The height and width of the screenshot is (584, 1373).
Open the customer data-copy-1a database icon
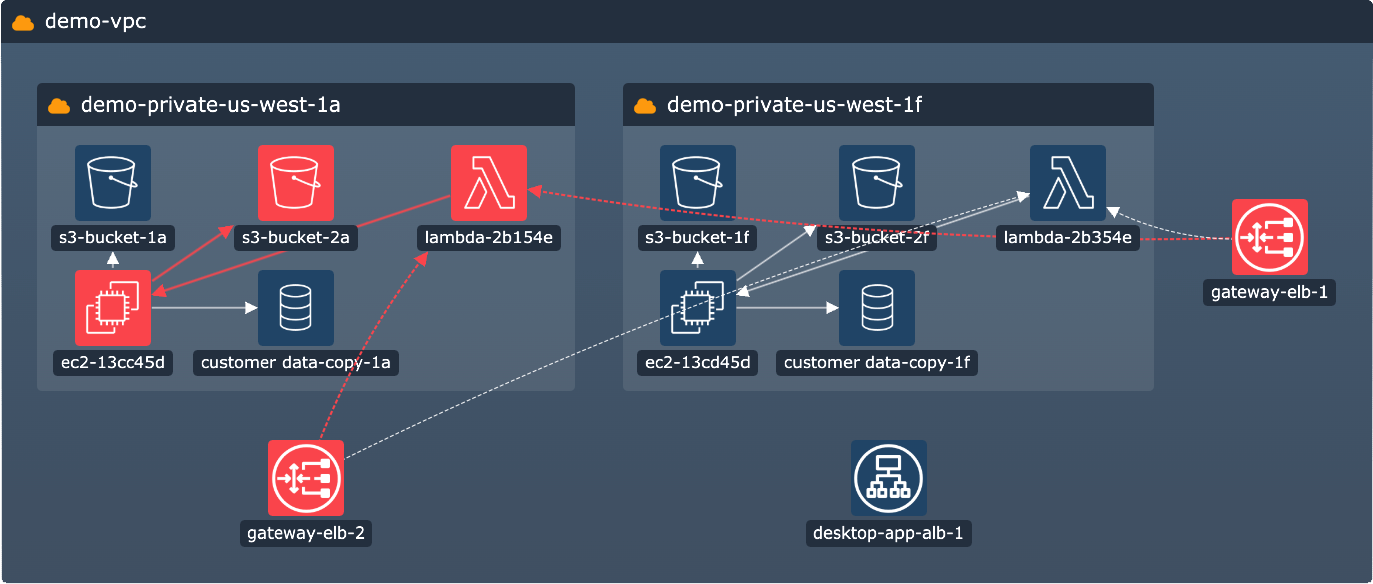[x=295, y=308]
